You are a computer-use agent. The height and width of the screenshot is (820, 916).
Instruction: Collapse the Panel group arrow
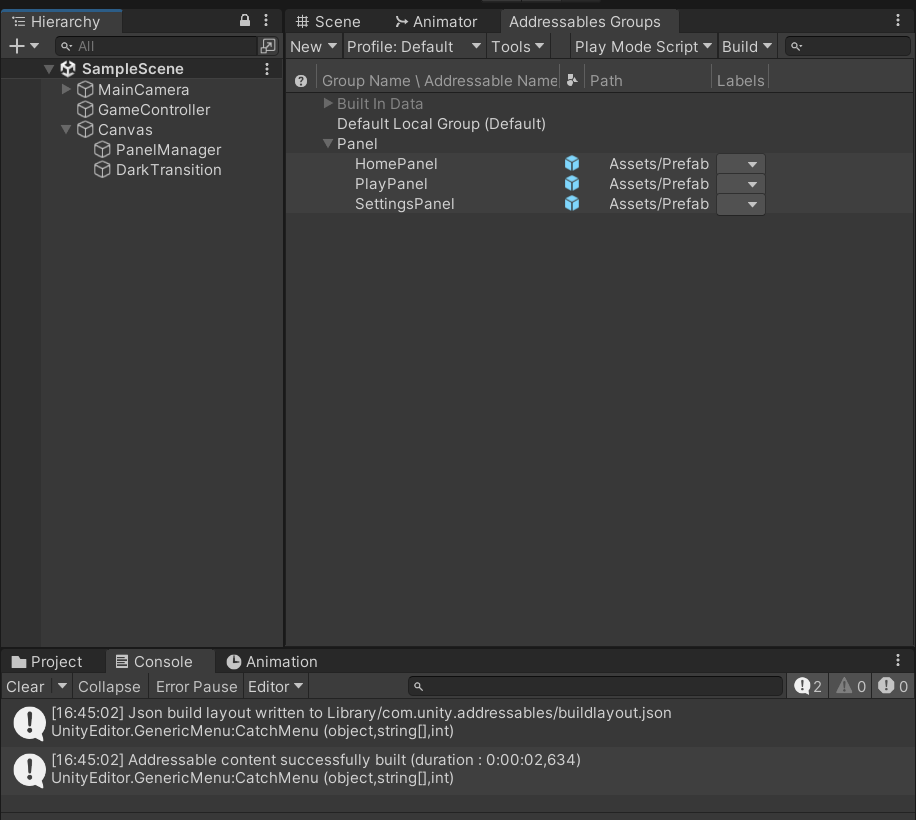328,143
